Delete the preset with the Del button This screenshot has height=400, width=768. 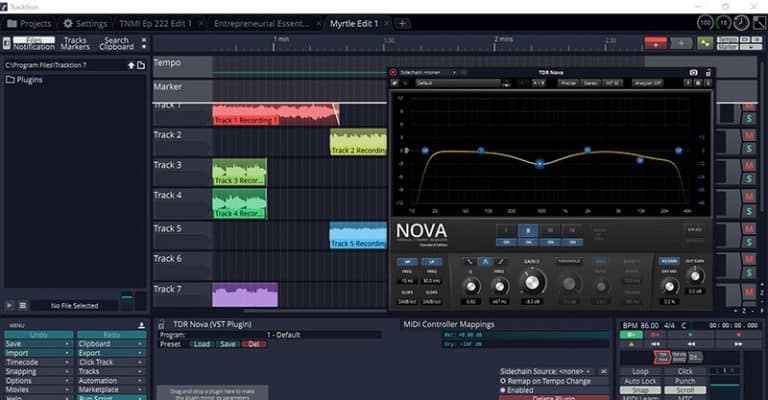click(x=254, y=344)
